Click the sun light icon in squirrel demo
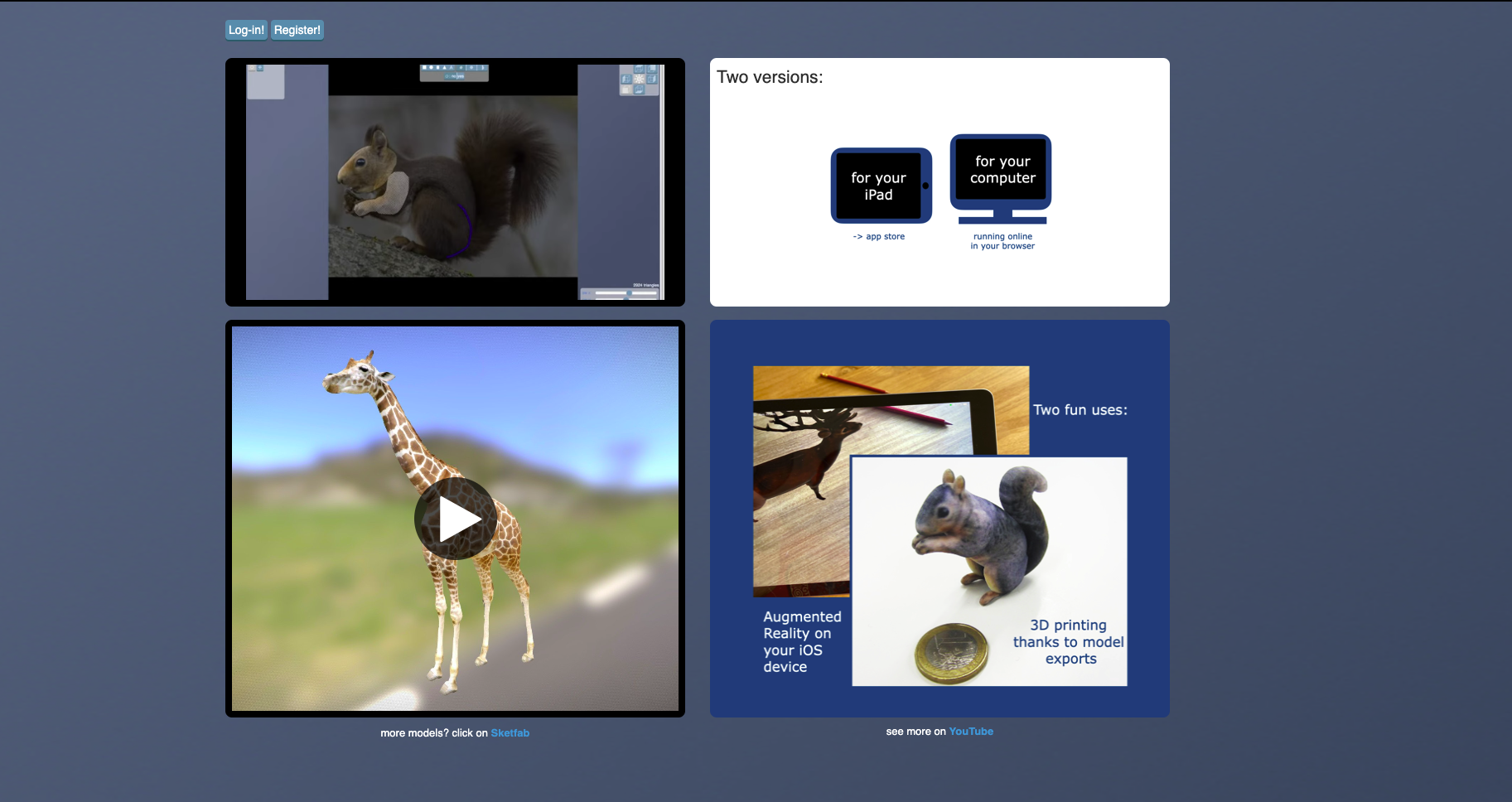This screenshot has height=802, width=1512. tap(639, 80)
